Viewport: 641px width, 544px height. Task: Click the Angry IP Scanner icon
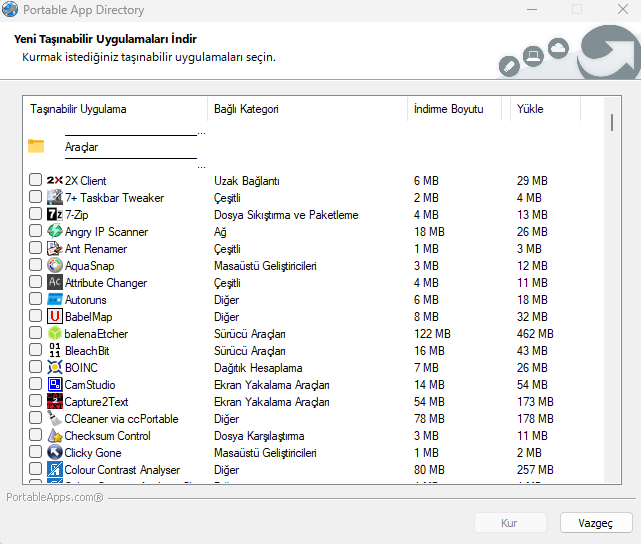coord(54,231)
